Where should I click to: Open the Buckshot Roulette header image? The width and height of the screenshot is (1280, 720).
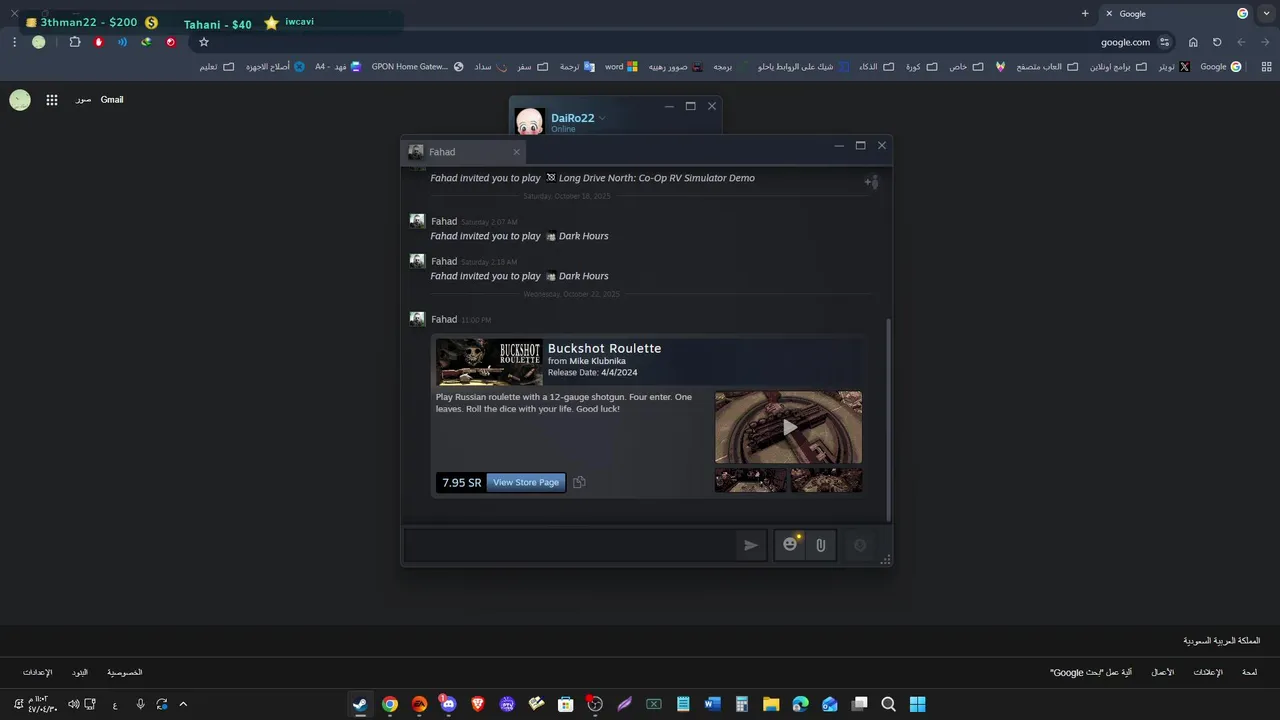coord(489,362)
